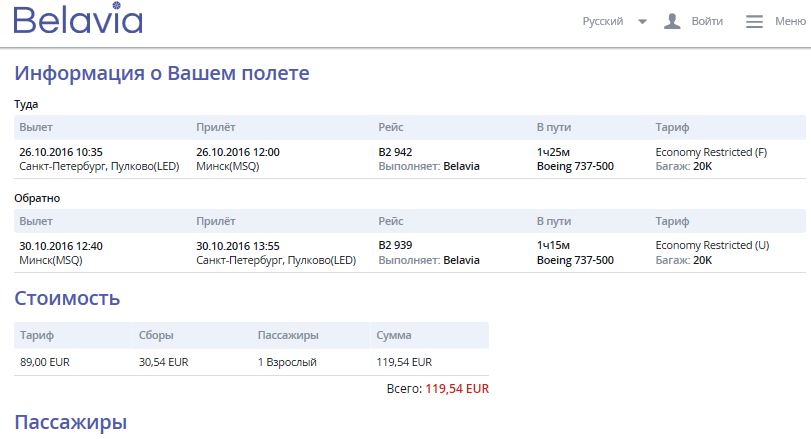Viewport: 811px width, 439px height.
Task: Open the Меню menu
Action: tap(790, 21)
